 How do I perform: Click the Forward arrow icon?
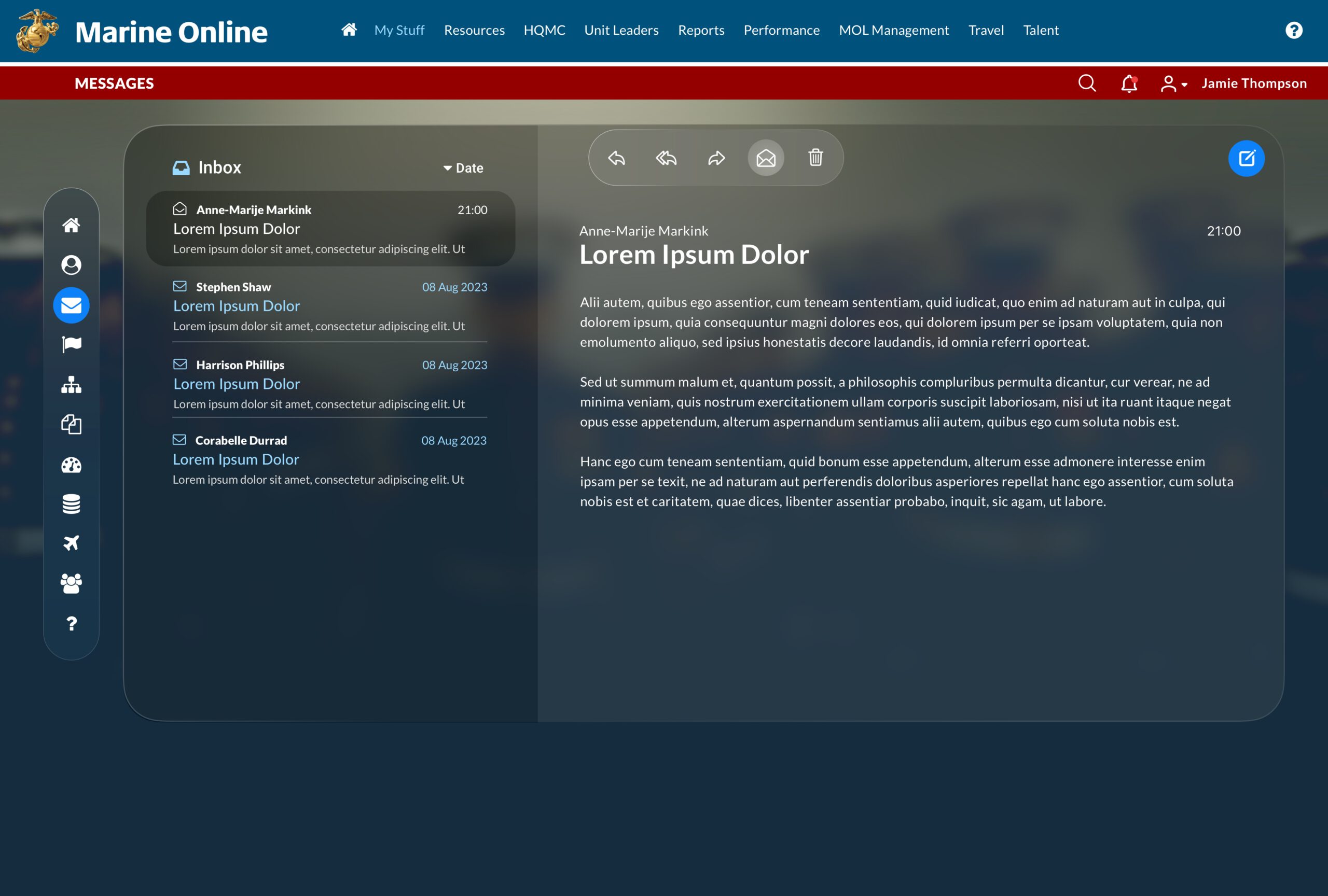click(716, 158)
